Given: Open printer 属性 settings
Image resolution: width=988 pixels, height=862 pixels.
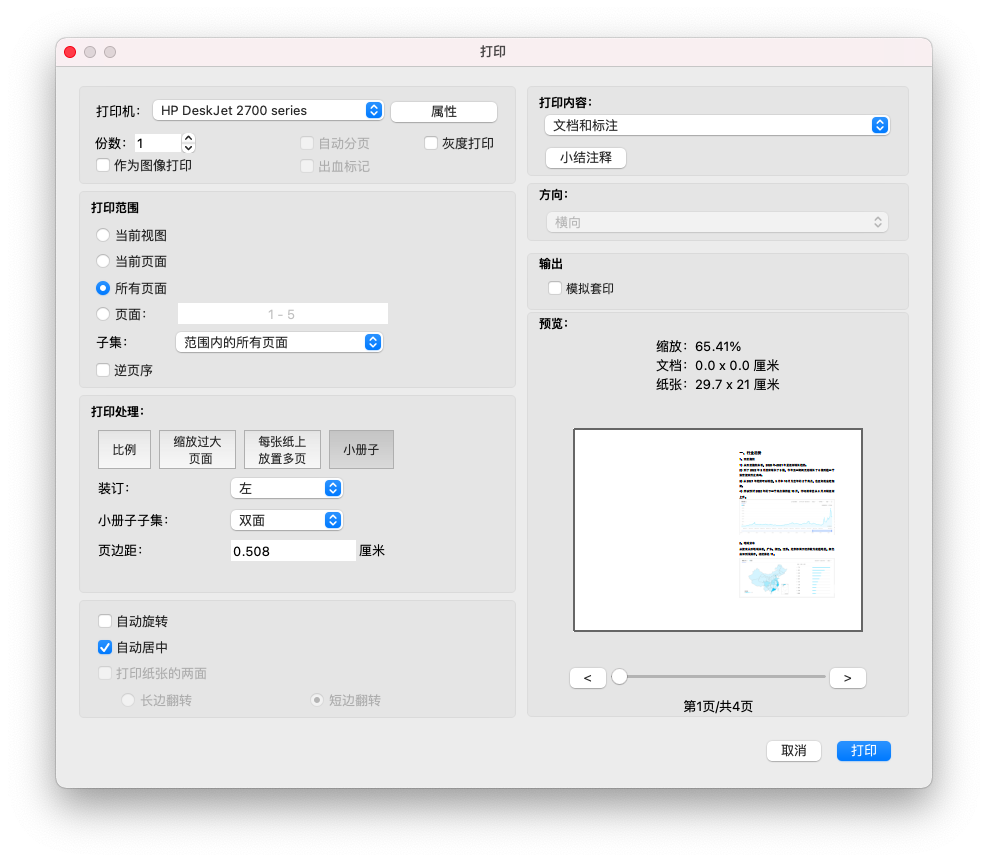Looking at the screenshot, I should (443, 112).
